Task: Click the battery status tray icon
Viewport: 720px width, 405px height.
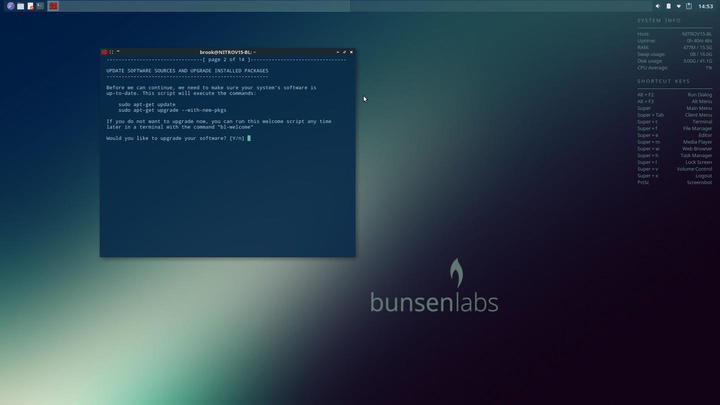Action: (669, 6)
